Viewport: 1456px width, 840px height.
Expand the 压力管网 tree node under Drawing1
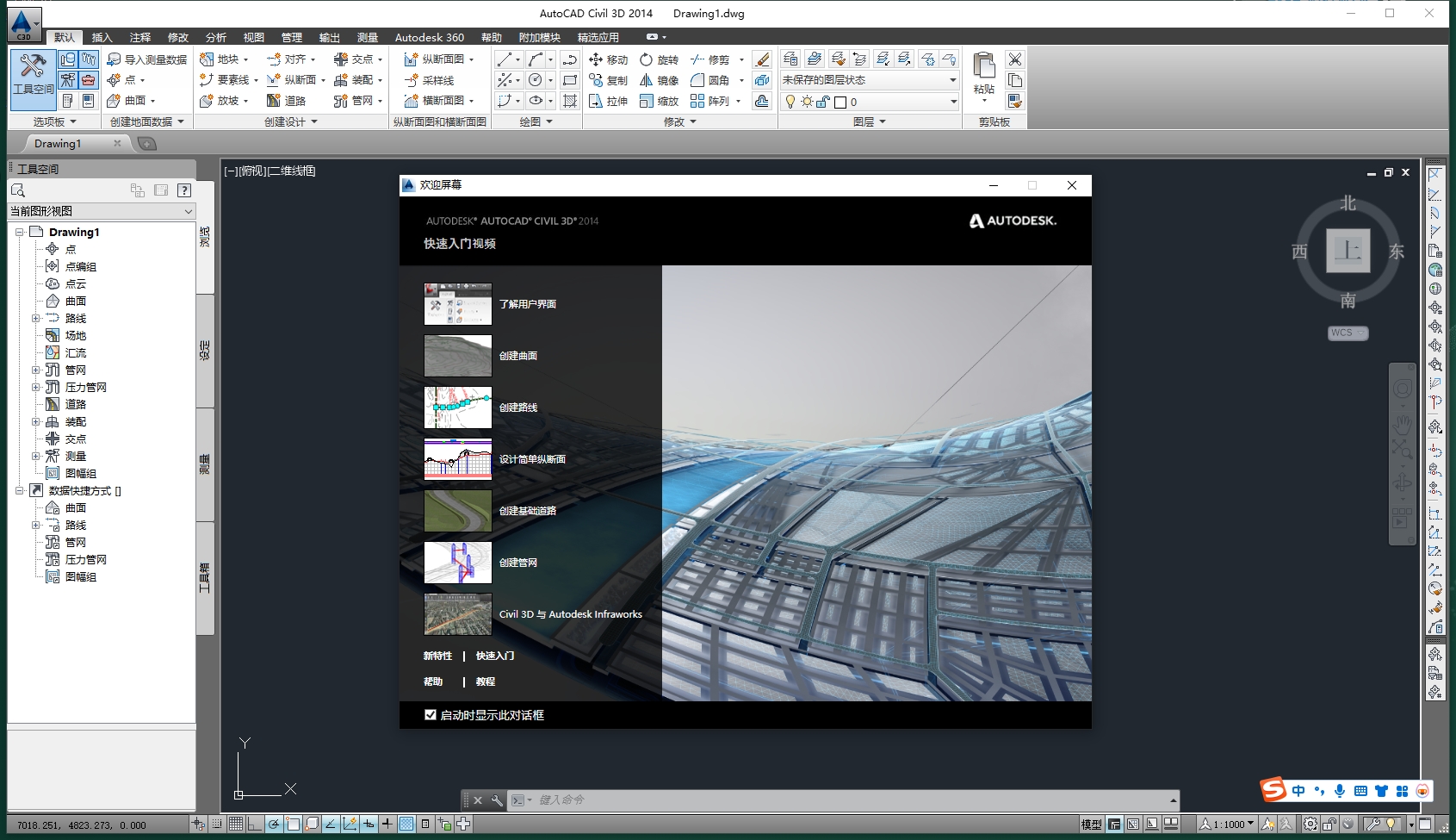[36, 388]
